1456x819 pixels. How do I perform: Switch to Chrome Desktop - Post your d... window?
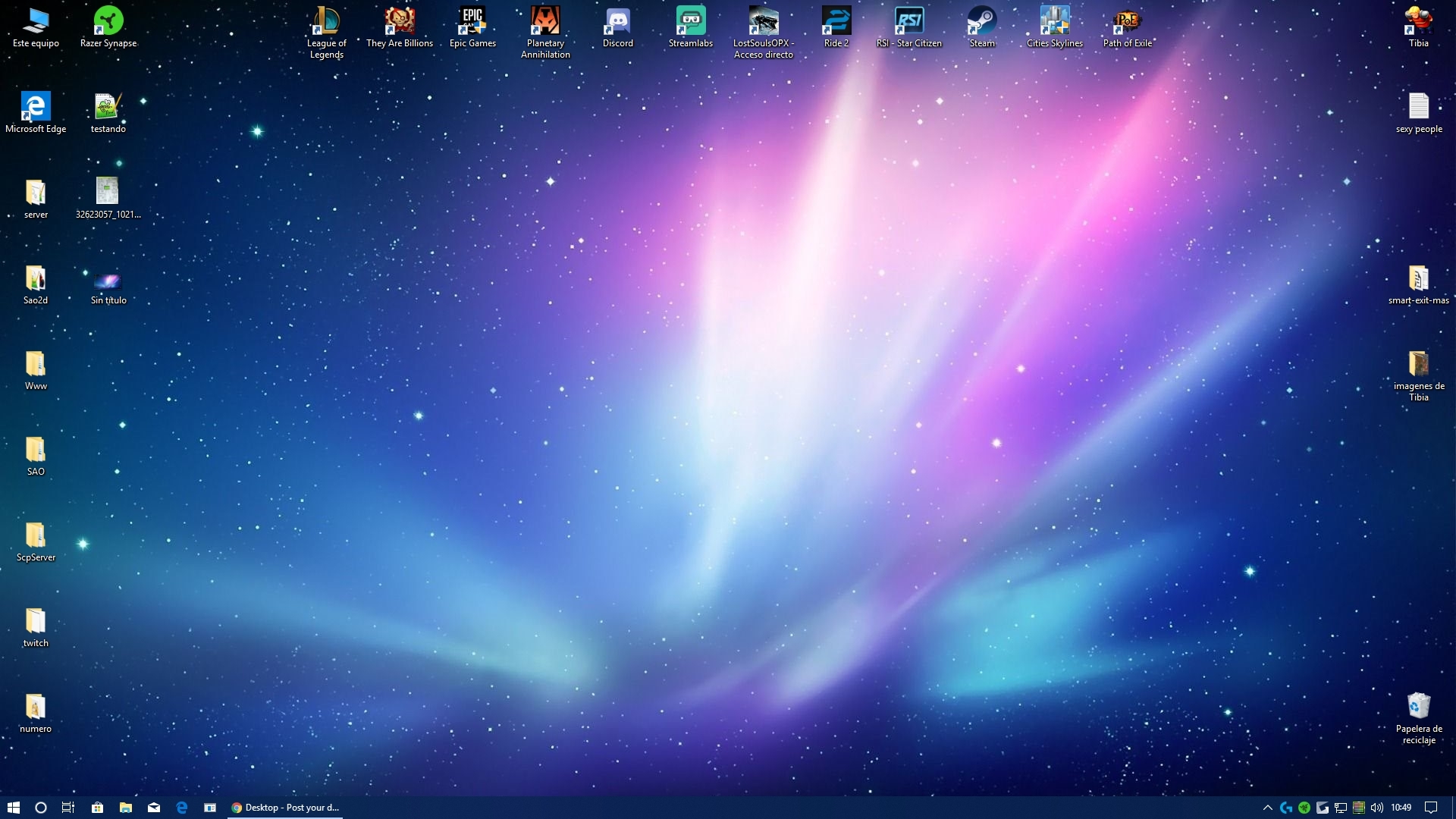285,808
